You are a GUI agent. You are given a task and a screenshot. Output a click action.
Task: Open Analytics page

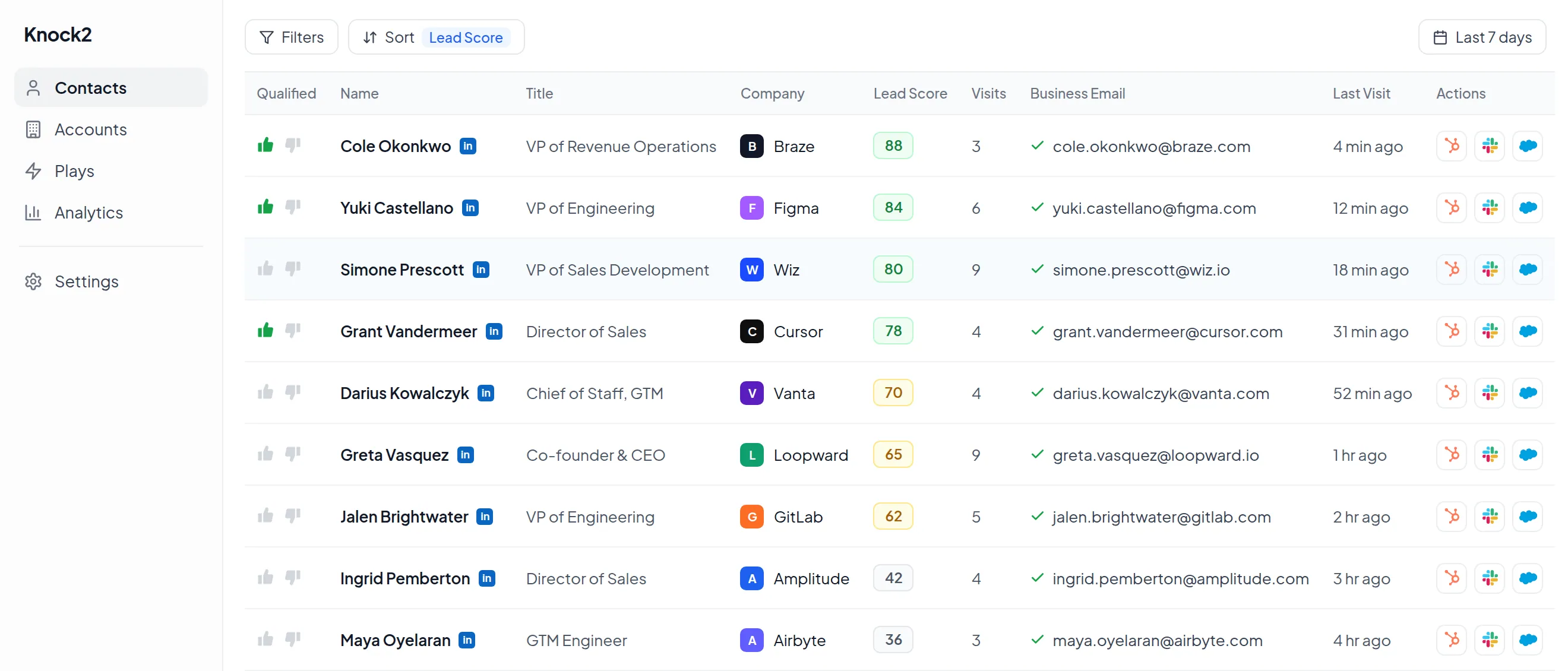pyautogui.click(x=111, y=213)
